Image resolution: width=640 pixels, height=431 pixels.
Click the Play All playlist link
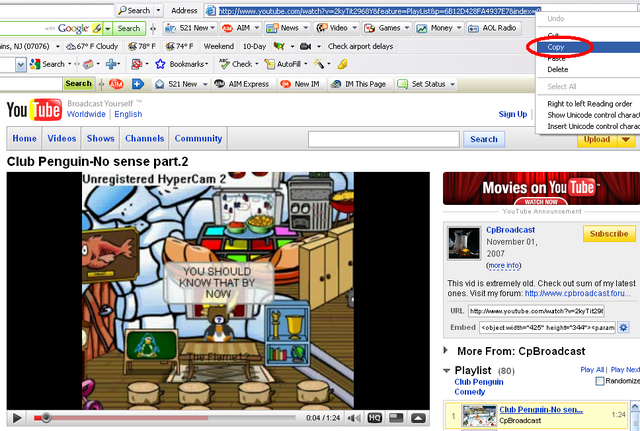pyautogui.click(x=592, y=369)
